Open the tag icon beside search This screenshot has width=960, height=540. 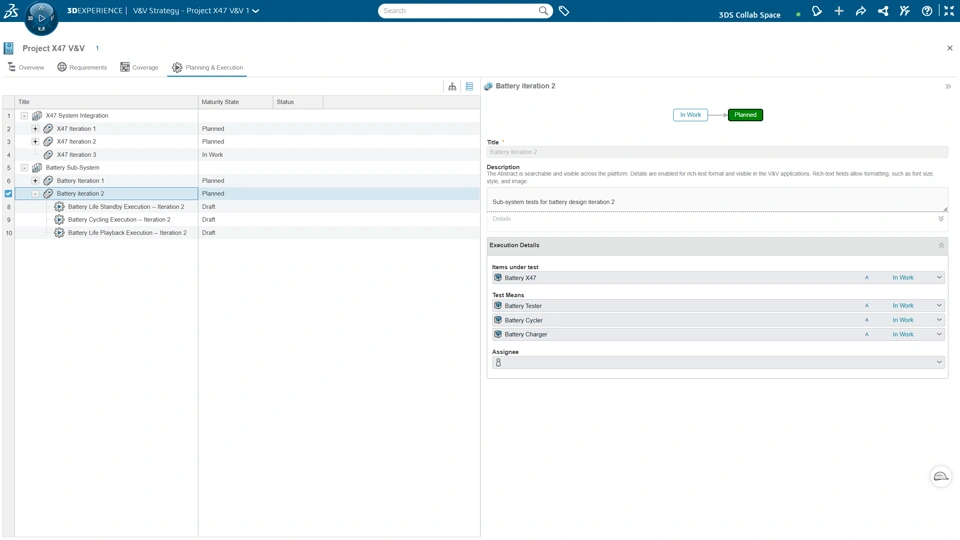tap(564, 10)
